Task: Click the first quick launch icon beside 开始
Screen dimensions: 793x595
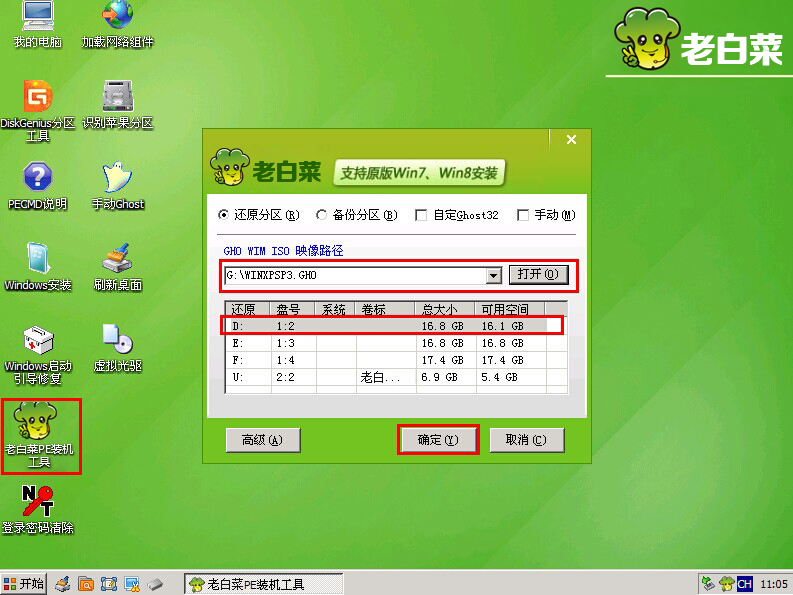Action: tap(63, 584)
